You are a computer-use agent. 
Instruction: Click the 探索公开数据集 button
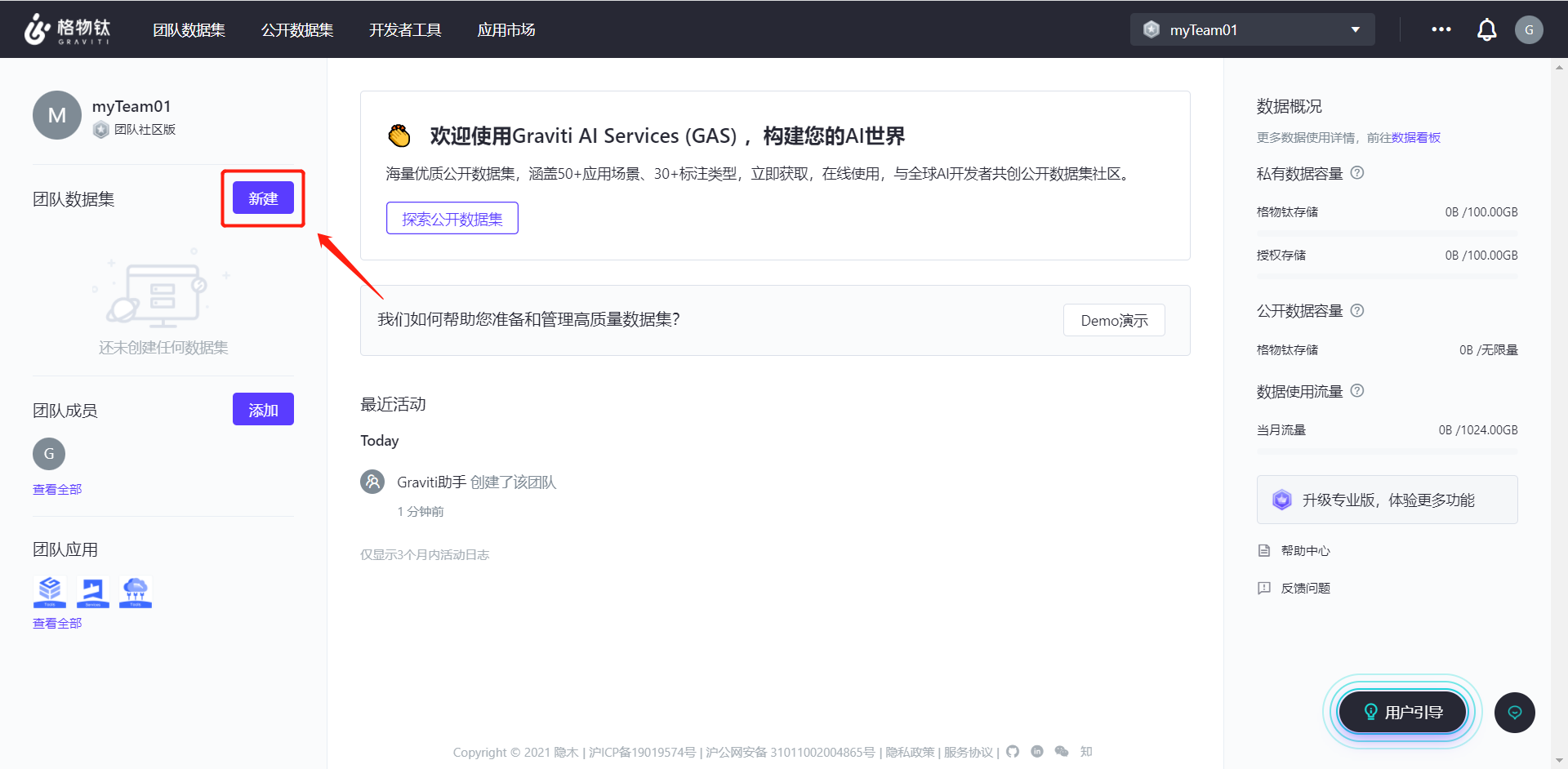click(x=452, y=219)
